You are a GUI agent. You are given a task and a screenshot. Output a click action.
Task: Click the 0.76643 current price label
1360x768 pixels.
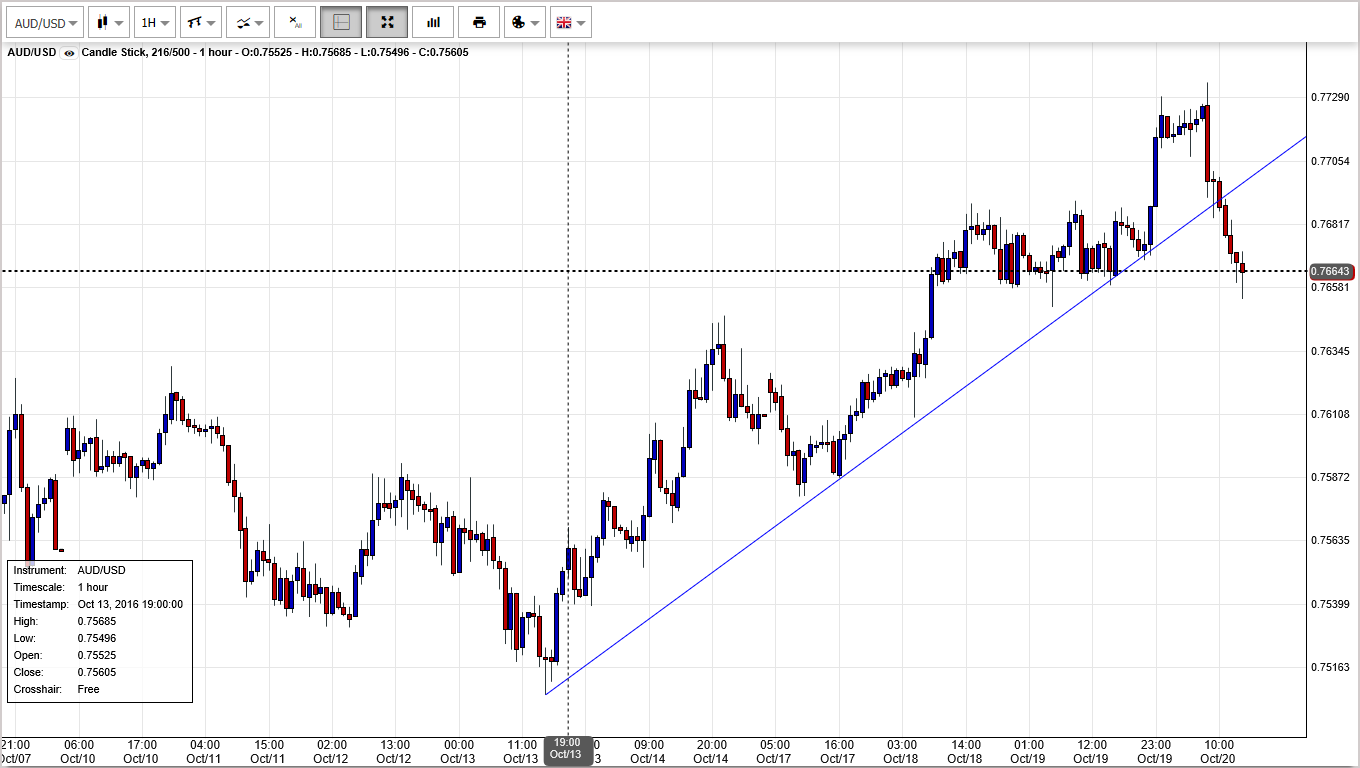[1332, 271]
